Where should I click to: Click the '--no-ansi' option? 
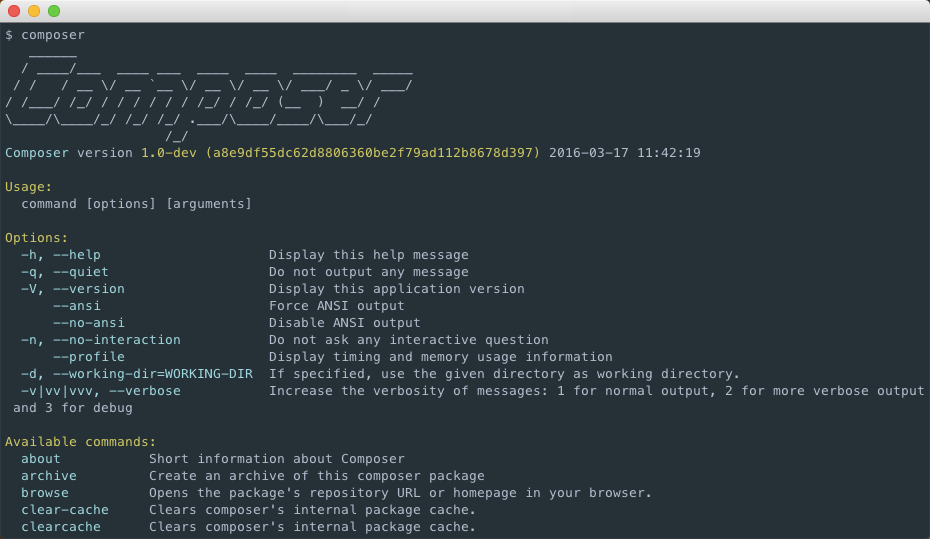(x=89, y=323)
